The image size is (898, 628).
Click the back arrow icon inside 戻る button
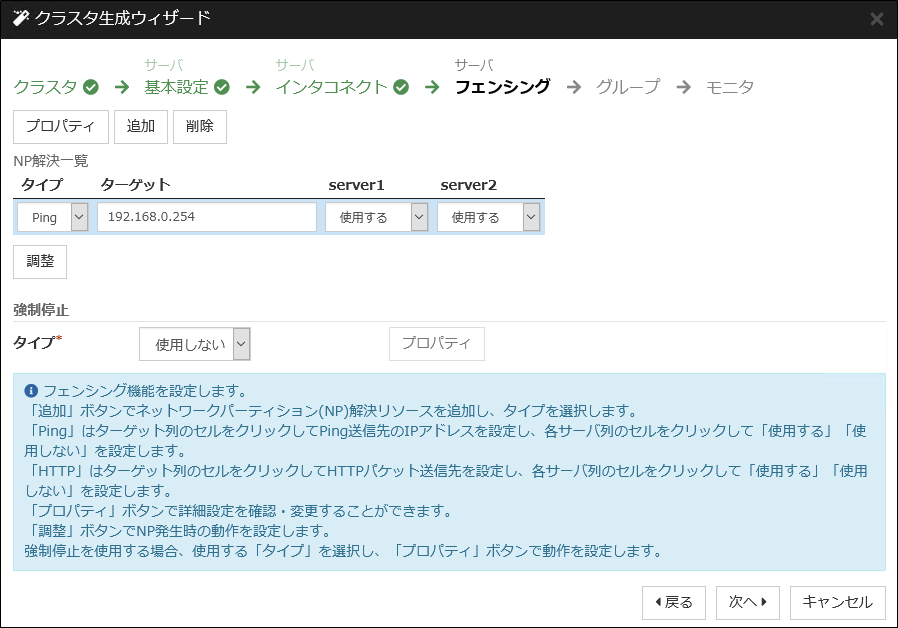pyautogui.click(x=657, y=603)
